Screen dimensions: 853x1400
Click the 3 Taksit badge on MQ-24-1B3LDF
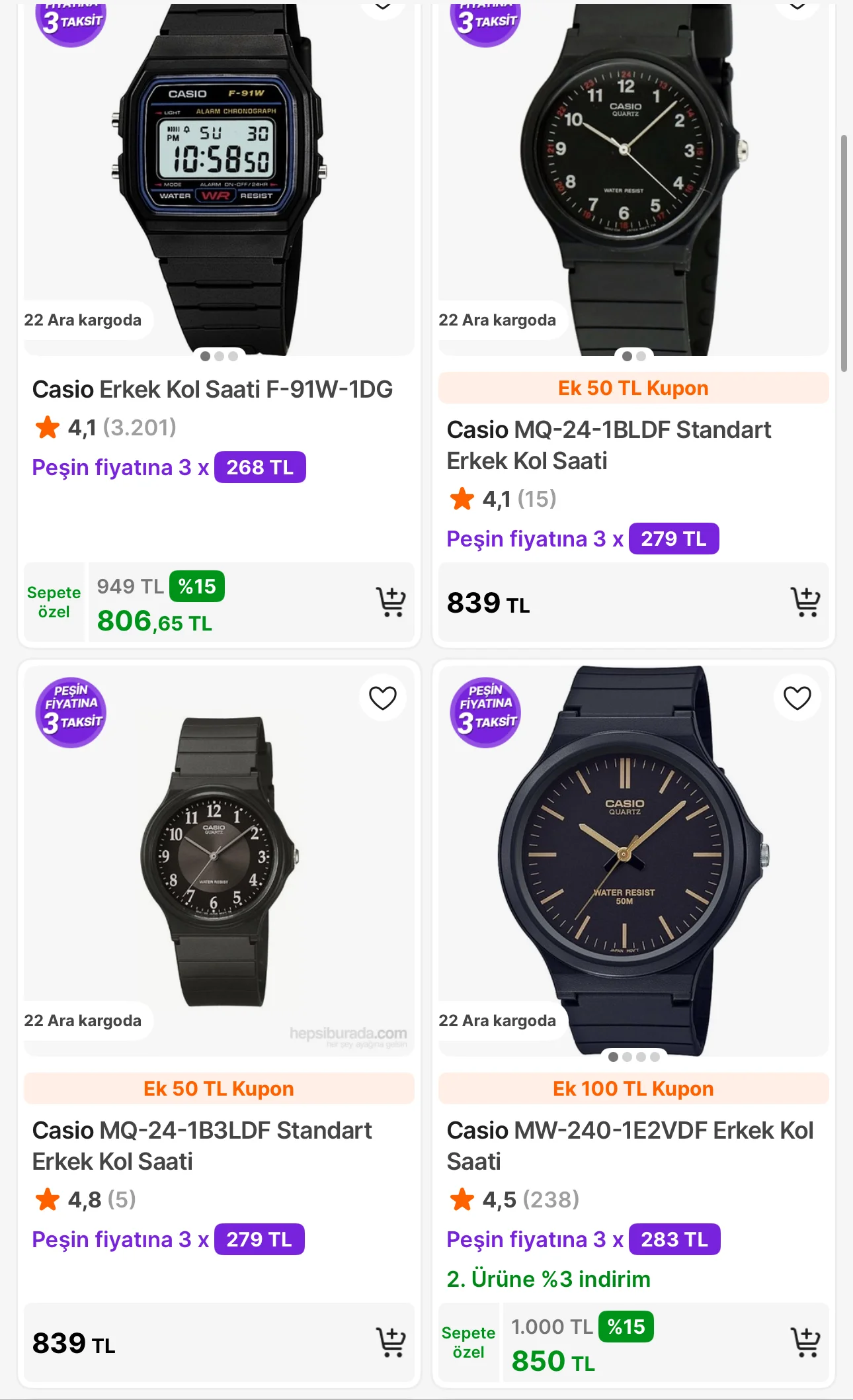[x=71, y=713]
